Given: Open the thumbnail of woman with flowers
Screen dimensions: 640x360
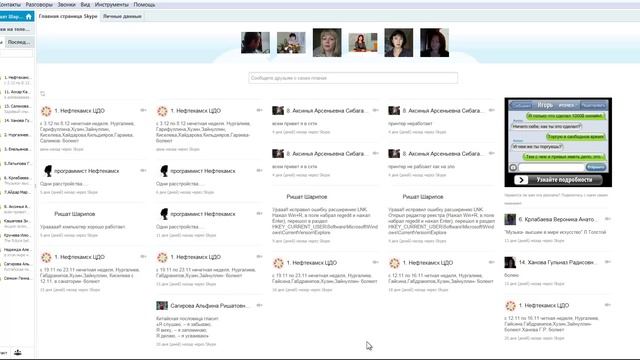Looking at the screenshot, I should click(x=291, y=42).
